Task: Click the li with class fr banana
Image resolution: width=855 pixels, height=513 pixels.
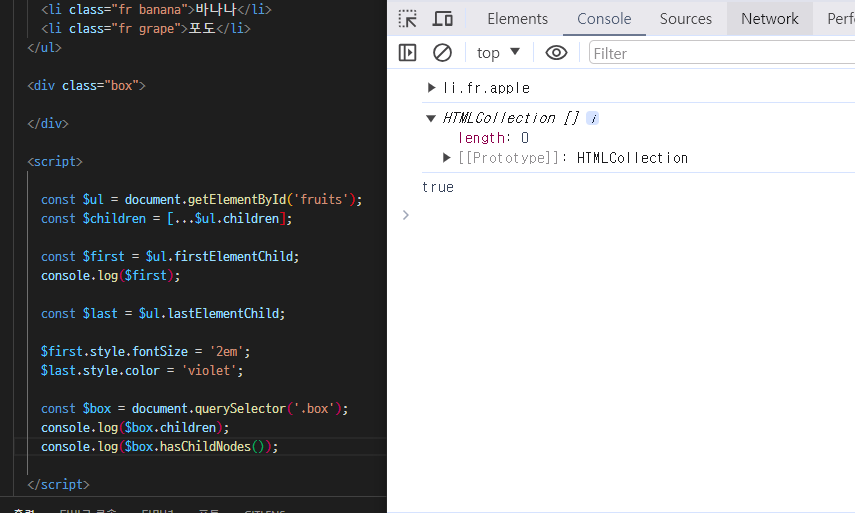Action: 156,9
